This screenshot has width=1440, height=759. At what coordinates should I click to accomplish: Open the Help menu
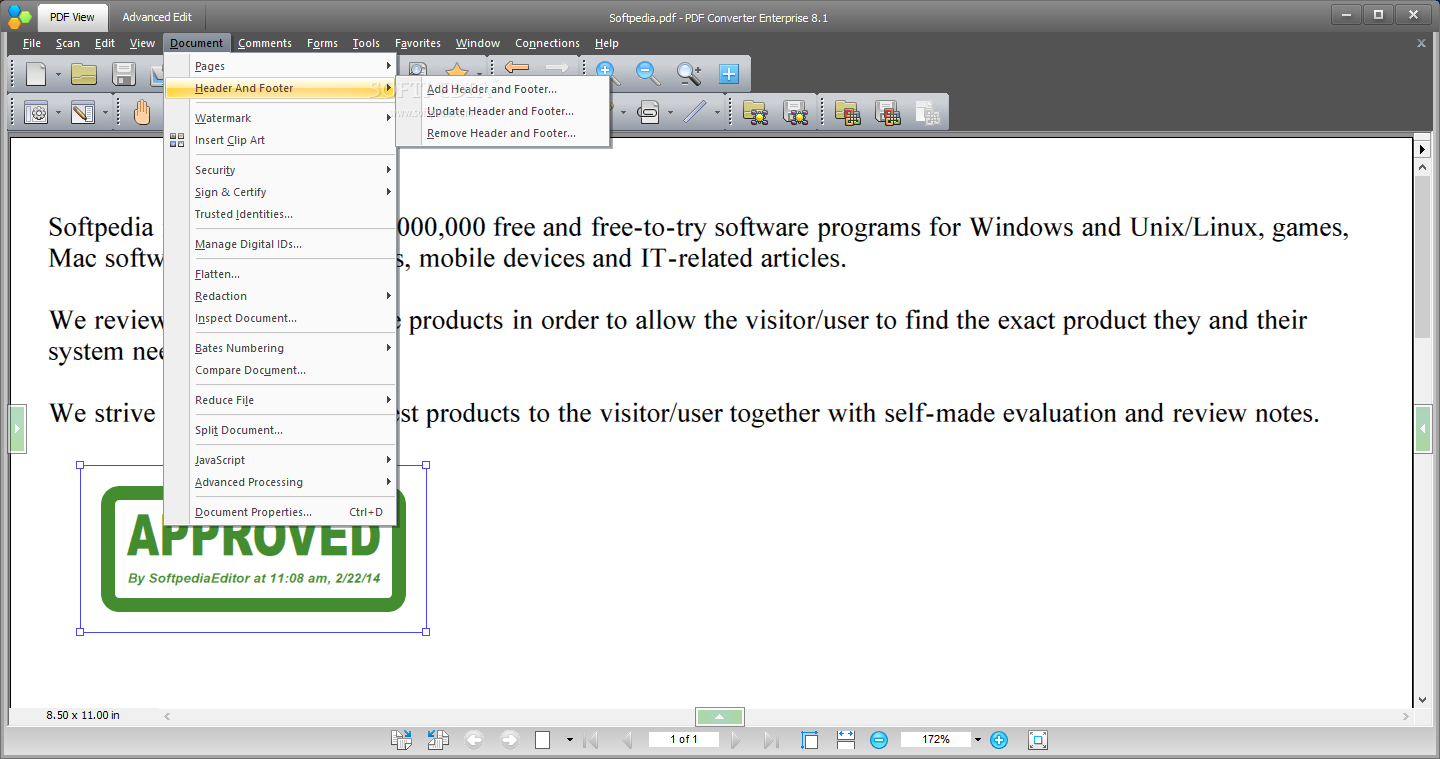(x=606, y=43)
